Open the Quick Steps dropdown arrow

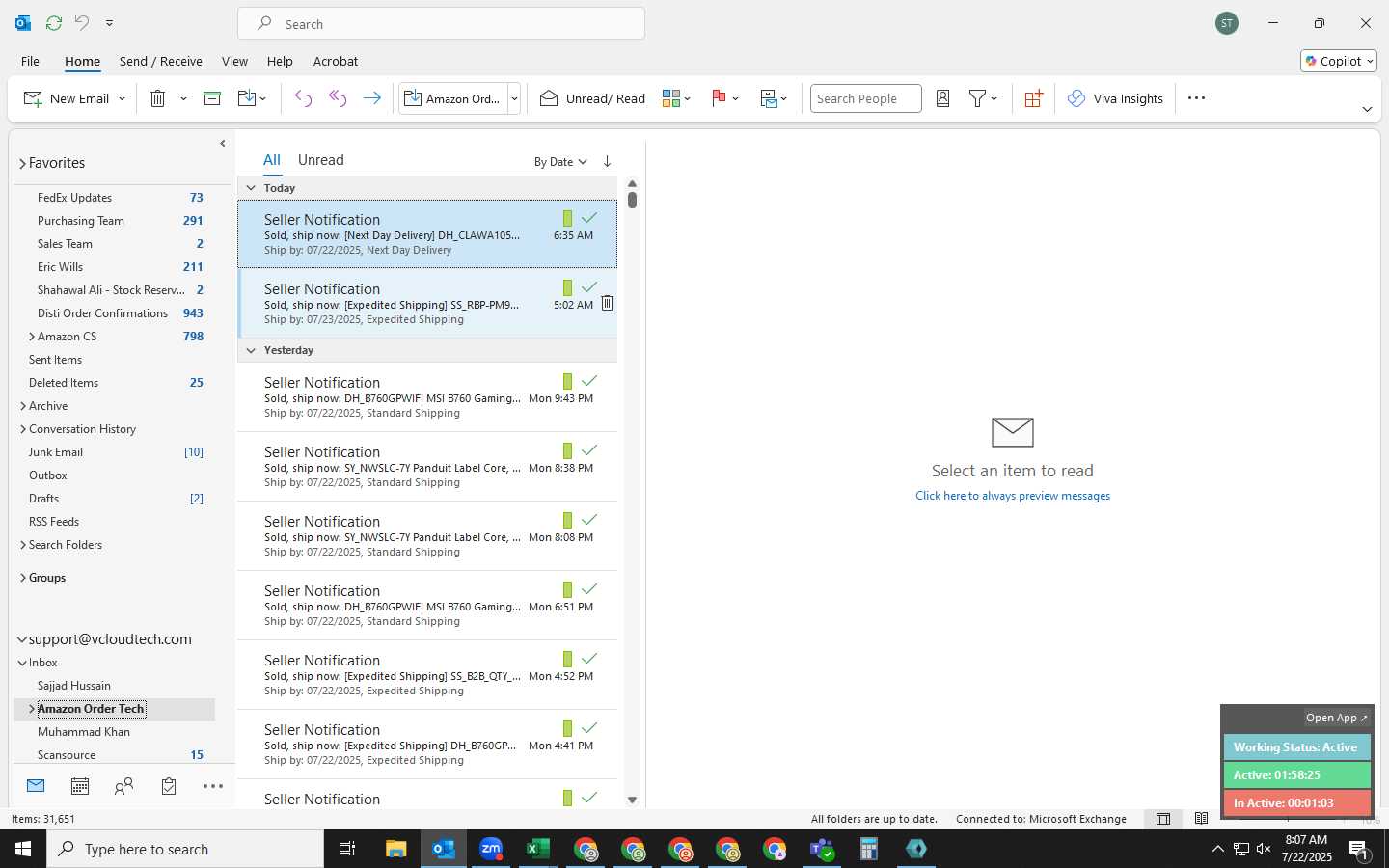point(514,98)
